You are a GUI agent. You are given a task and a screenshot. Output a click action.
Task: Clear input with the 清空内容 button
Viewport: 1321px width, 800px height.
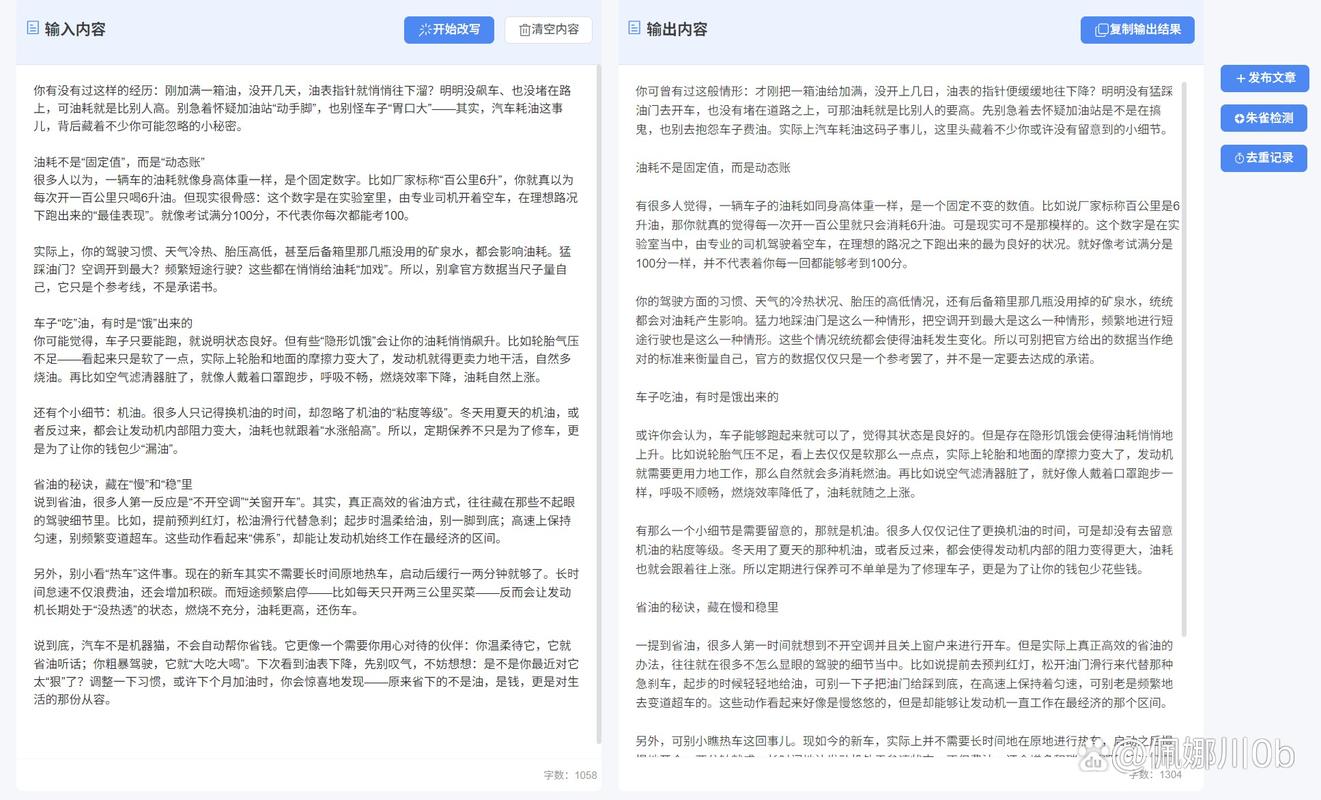click(x=548, y=30)
